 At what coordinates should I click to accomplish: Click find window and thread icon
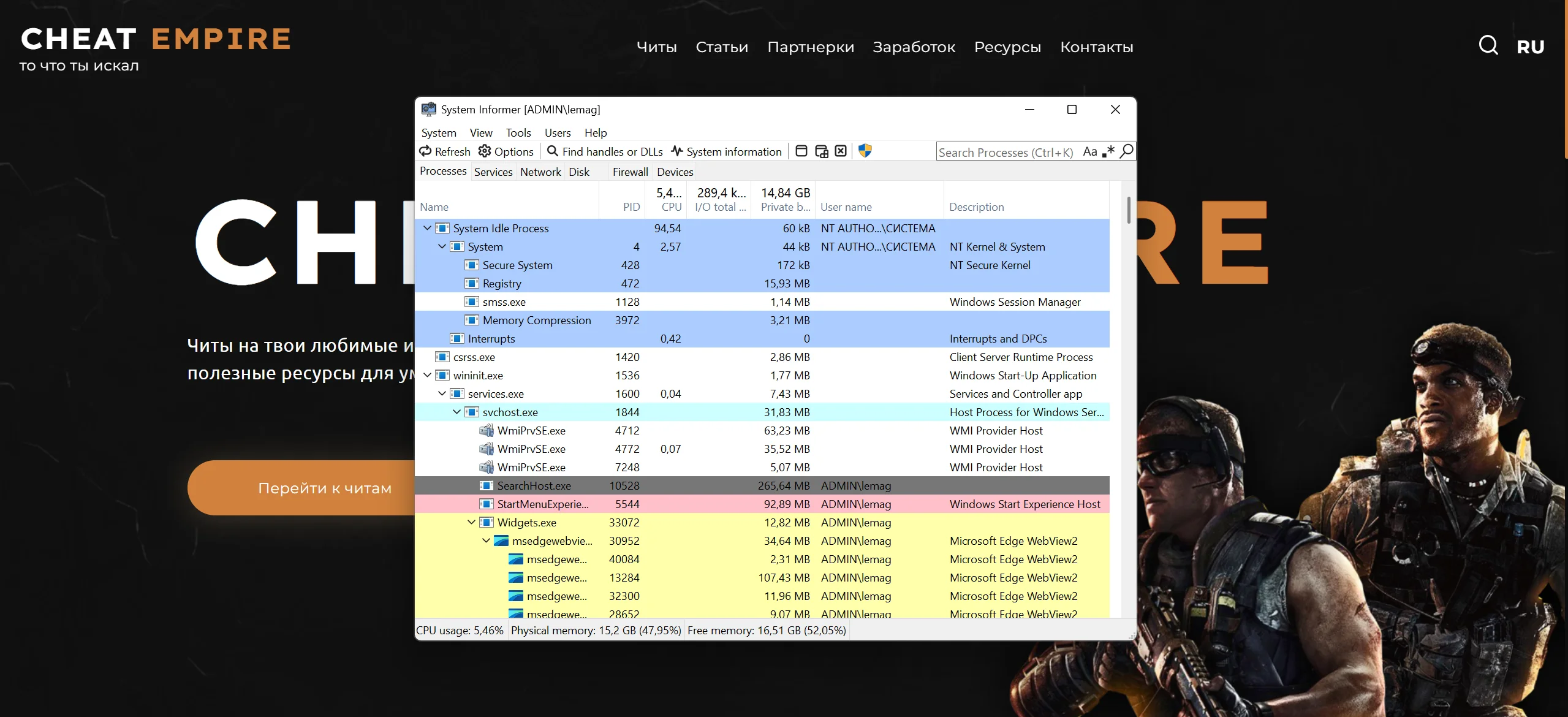[821, 151]
